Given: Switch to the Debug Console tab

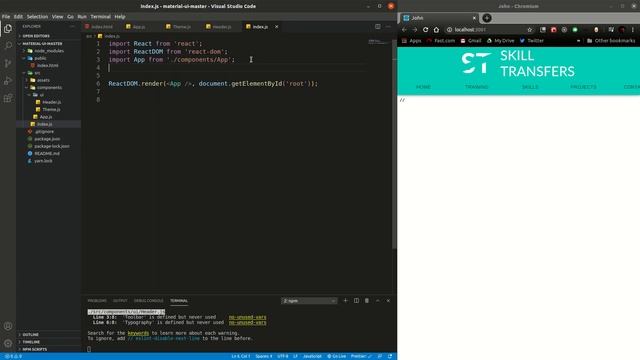Looking at the screenshot, I should (x=149, y=301).
